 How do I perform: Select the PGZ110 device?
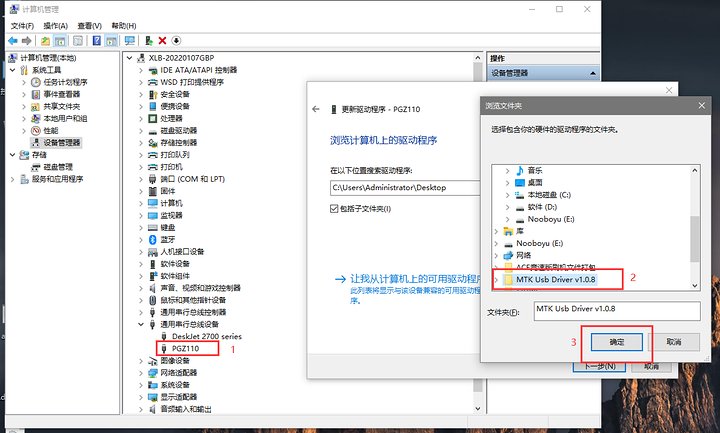click(x=186, y=349)
